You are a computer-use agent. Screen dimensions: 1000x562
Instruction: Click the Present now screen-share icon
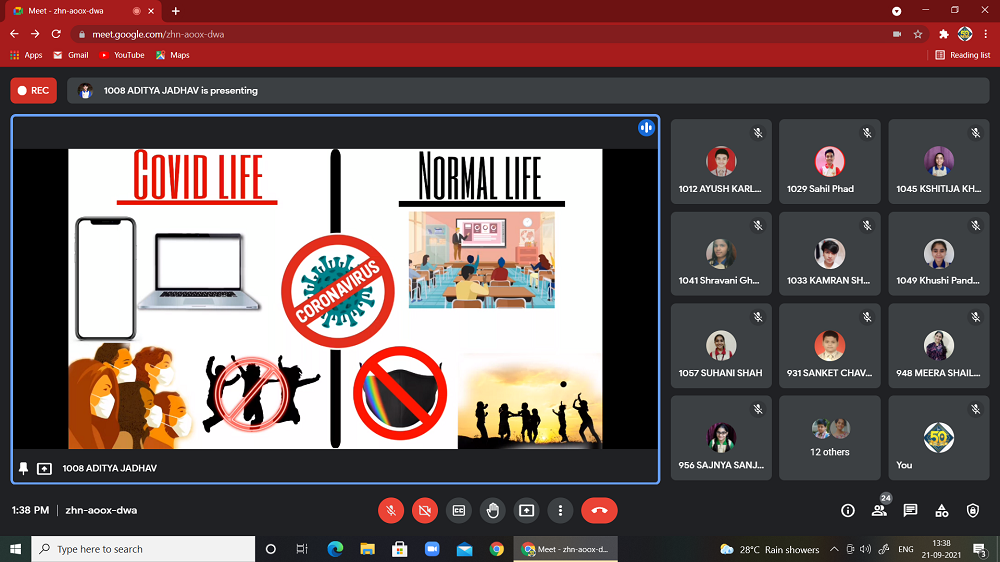tap(527, 510)
